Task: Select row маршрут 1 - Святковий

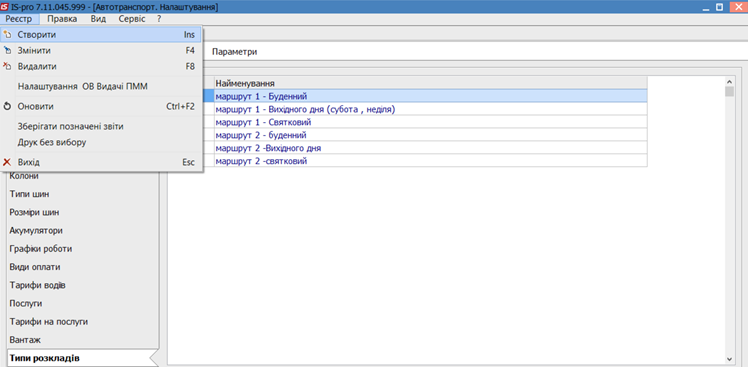Action: point(431,122)
